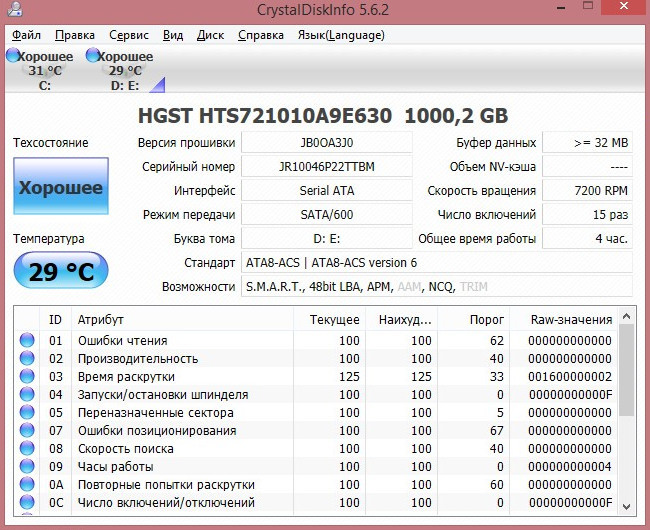The height and width of the screenshot is (530, 650).
Task: Click the firmware version field JB0OA3J0
Action: (327, 143)
